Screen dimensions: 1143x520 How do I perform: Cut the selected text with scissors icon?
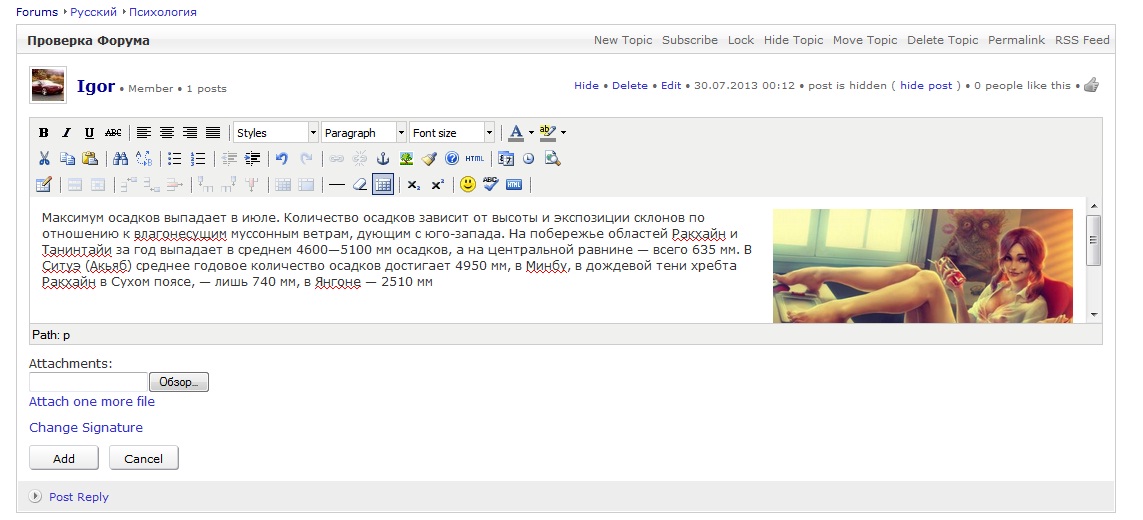point(44,158)
